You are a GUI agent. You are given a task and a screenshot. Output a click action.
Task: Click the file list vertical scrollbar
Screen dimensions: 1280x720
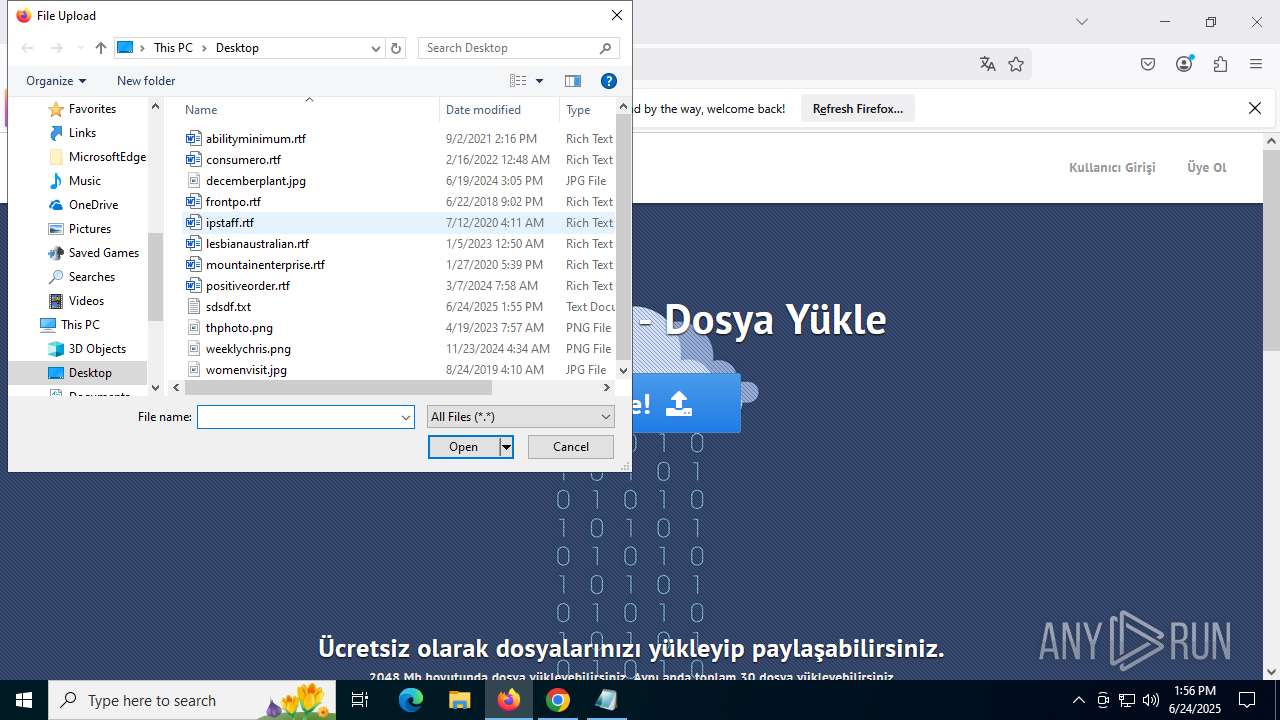pos(624,238)
